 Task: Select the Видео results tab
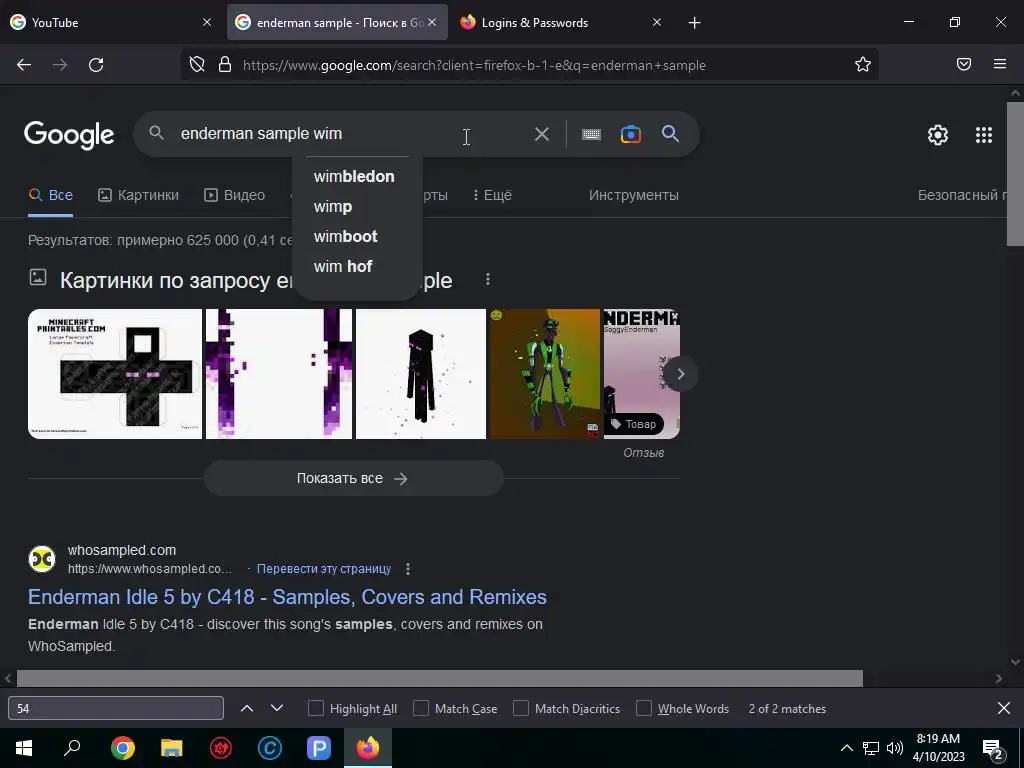tap(234, 195)
